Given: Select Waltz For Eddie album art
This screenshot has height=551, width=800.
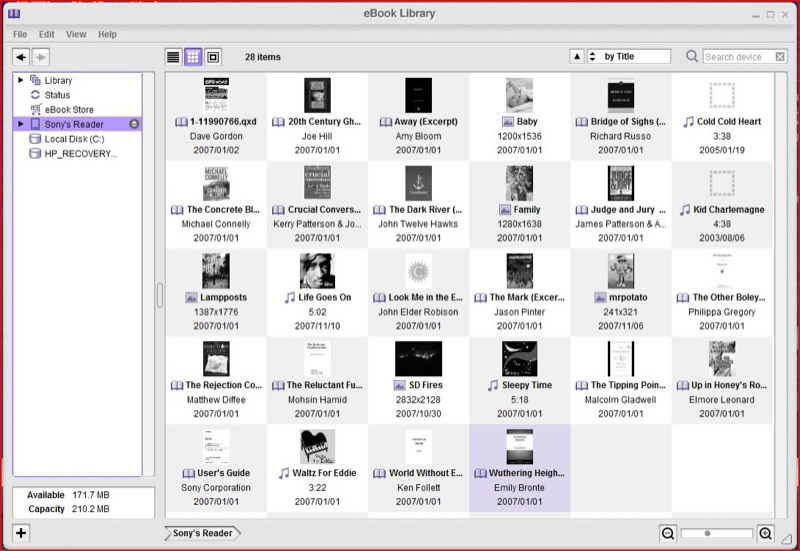Looking at the screenshot, I should (x=317, y=446).
